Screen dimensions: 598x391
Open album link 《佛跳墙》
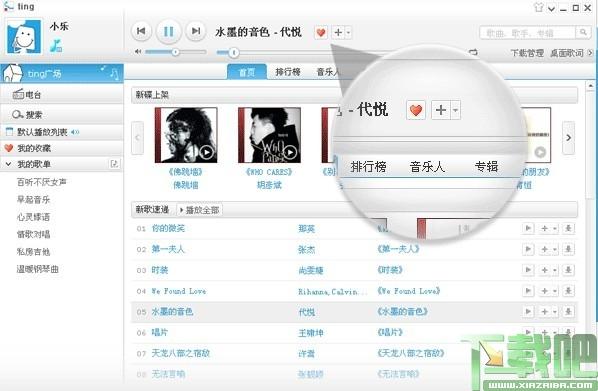click(186, 172)
